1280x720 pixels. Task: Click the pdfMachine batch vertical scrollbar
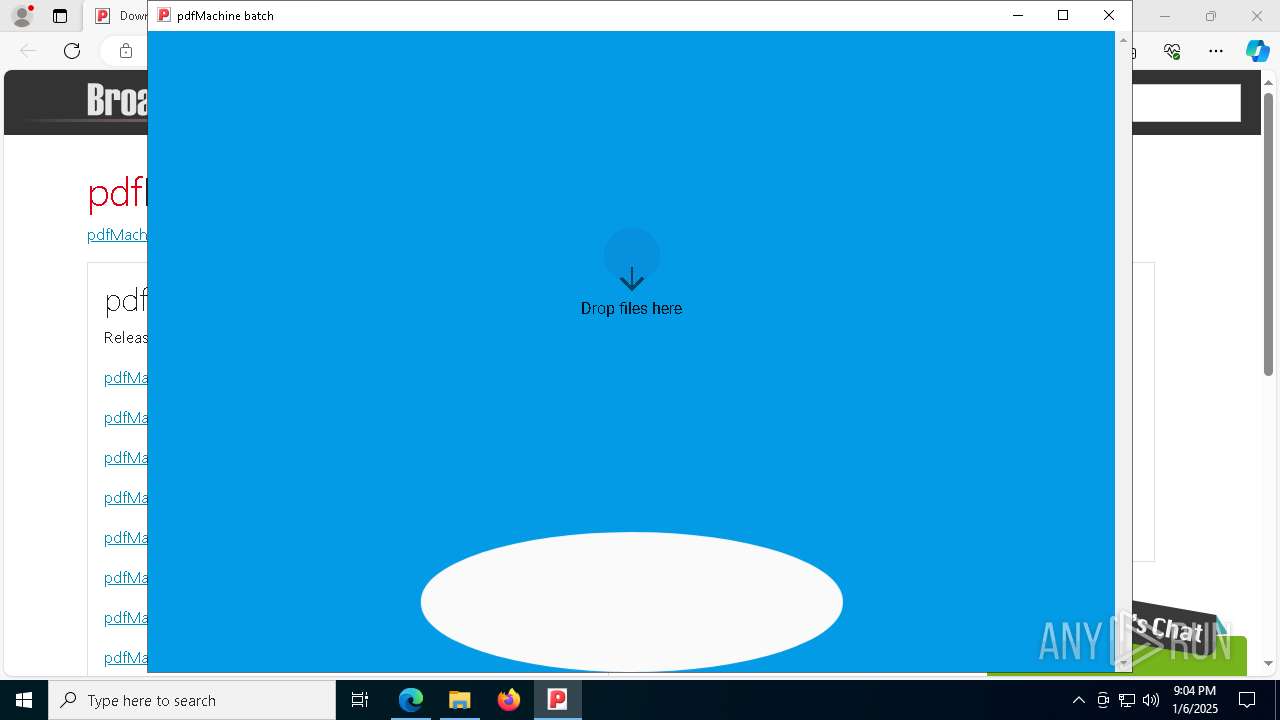click(1123, 352)
